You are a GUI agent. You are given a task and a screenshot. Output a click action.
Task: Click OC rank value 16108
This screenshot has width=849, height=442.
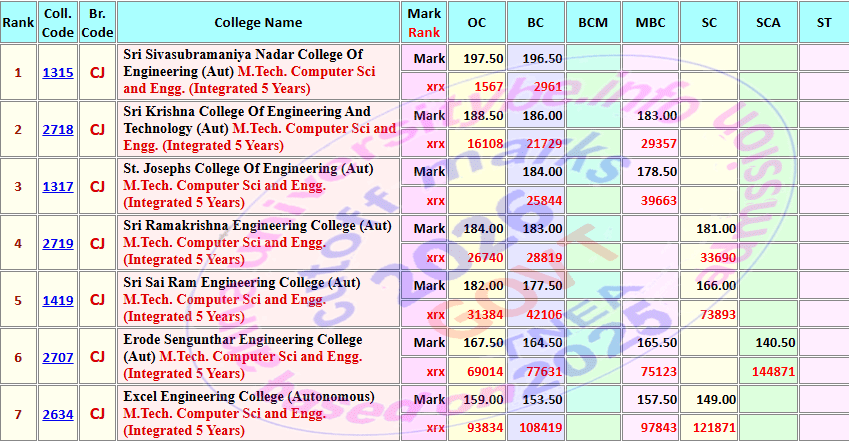(485, 144)
